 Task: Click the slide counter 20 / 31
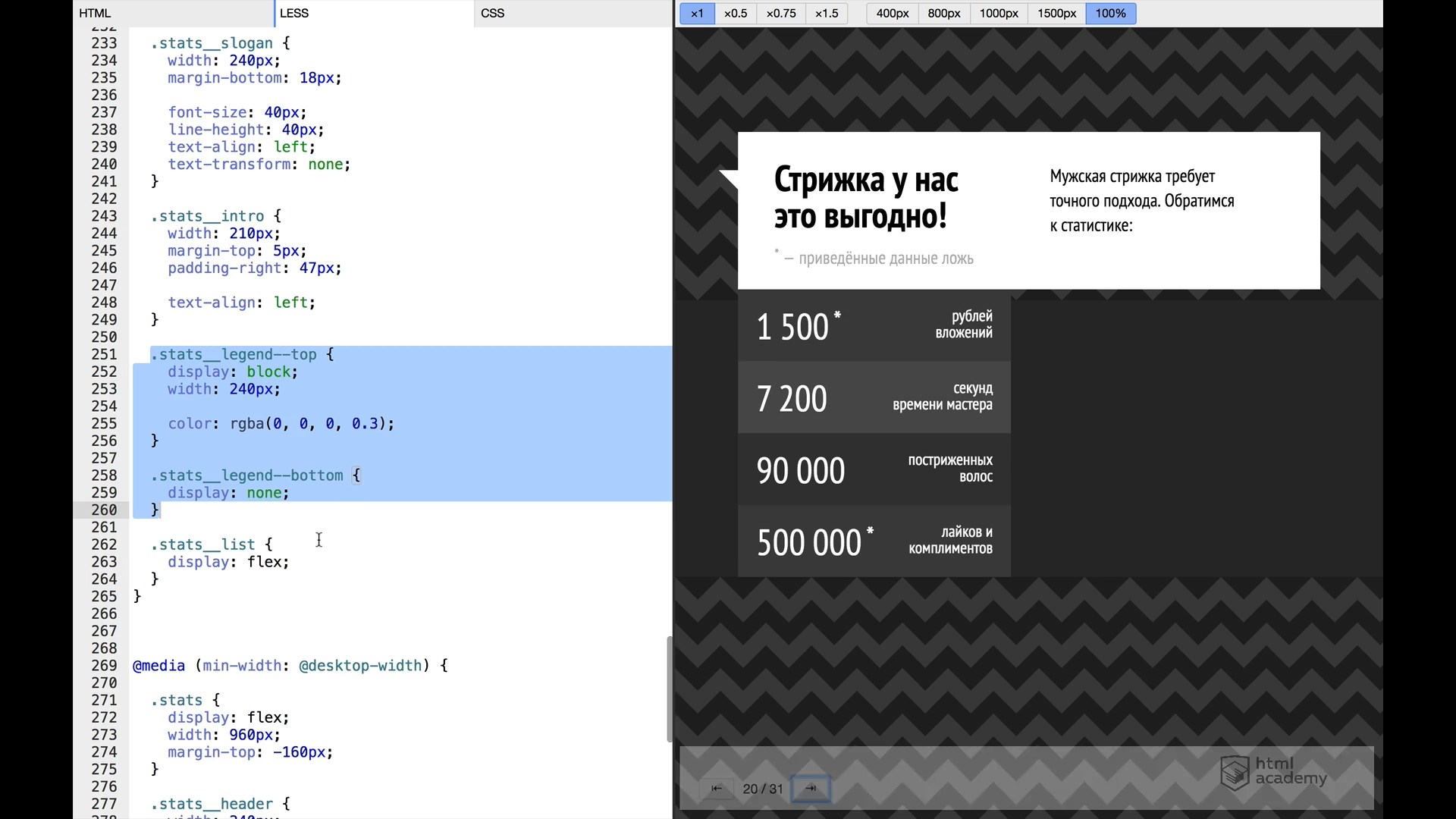[x=763, y=789]
